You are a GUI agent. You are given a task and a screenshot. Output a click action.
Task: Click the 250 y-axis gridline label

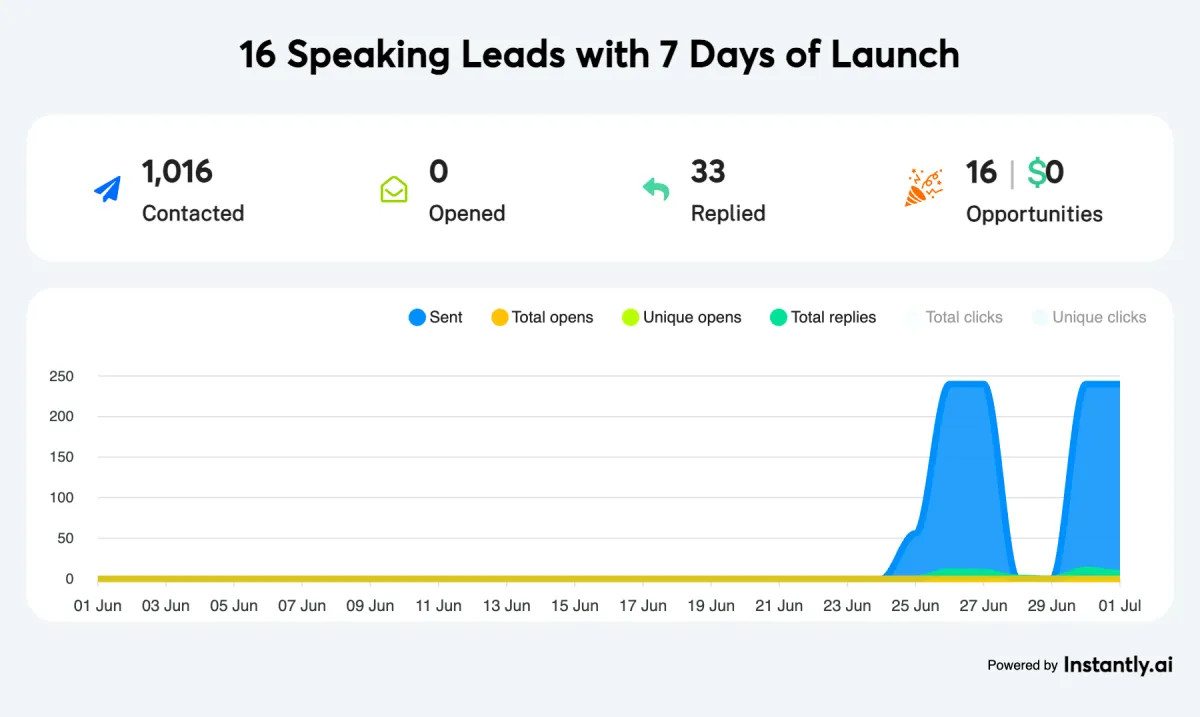click(62, 376)
